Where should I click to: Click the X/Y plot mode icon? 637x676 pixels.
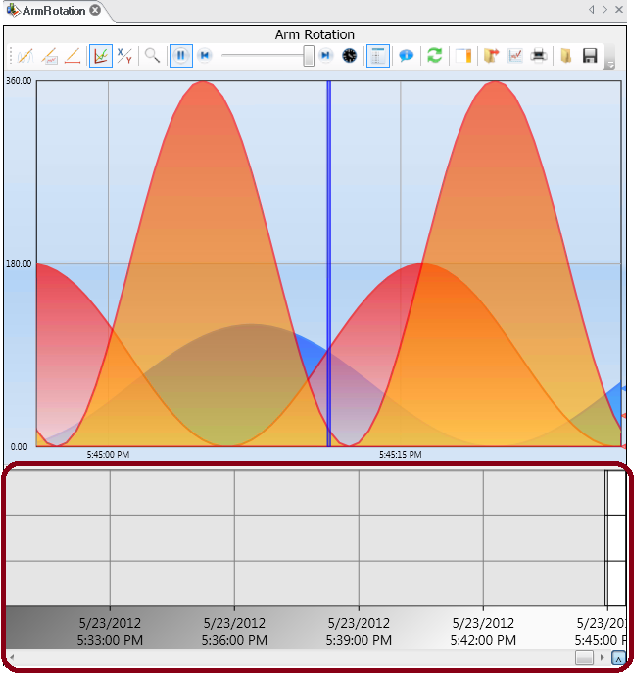[125, 56]
